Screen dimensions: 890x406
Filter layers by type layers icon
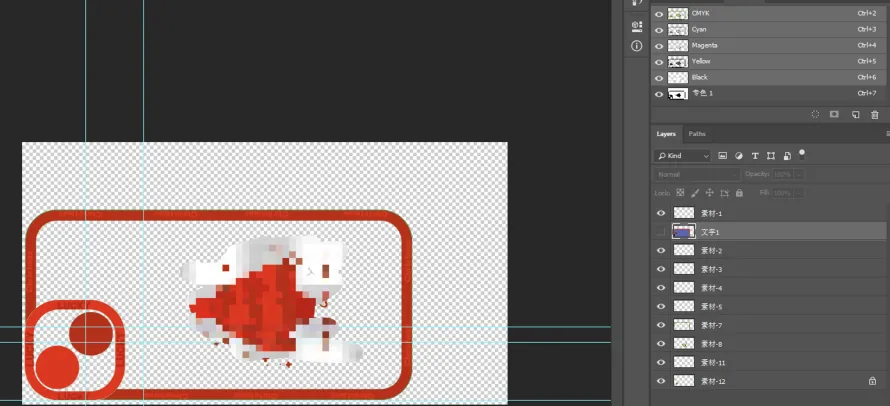tap(755, 156)
